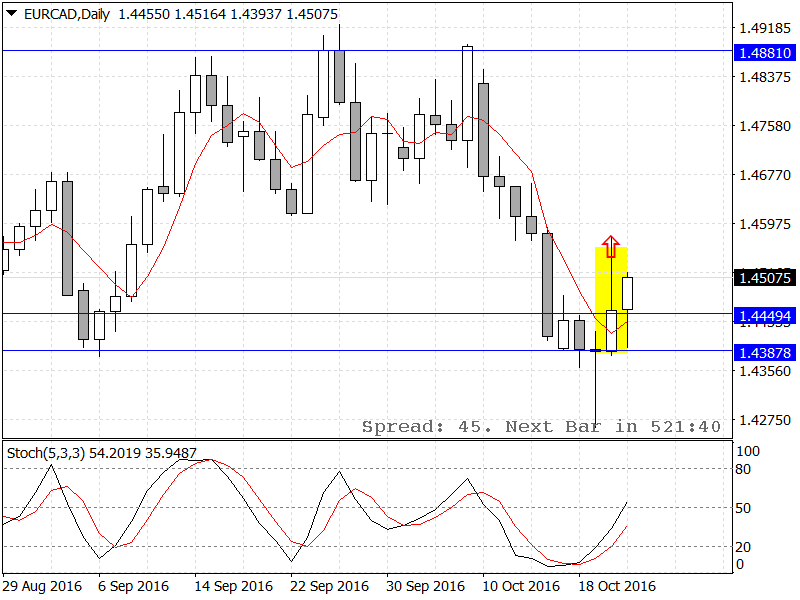Click the black triangle beside EURCAD,Daily

11,13
